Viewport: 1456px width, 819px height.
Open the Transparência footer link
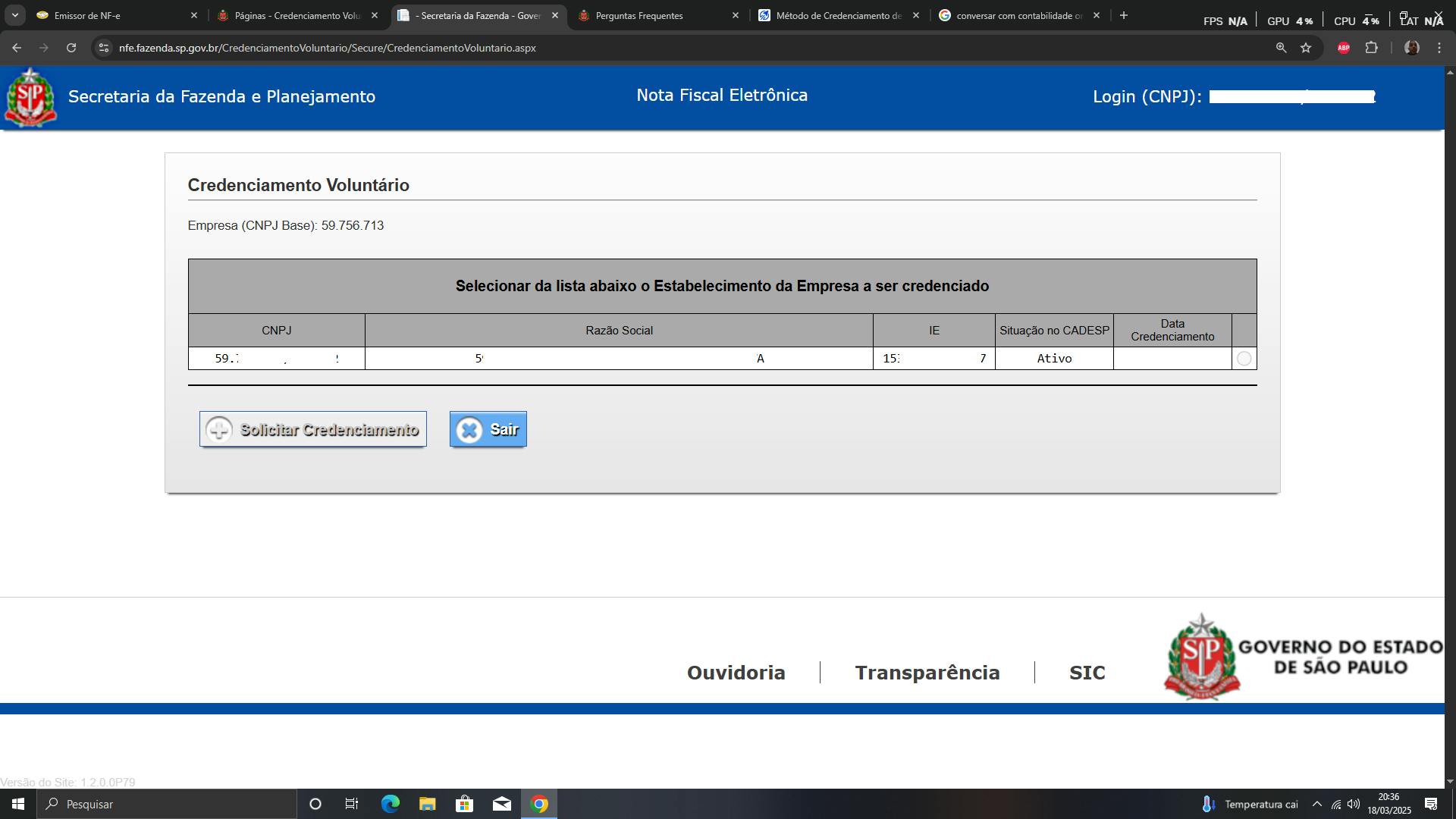coord(927,673)
